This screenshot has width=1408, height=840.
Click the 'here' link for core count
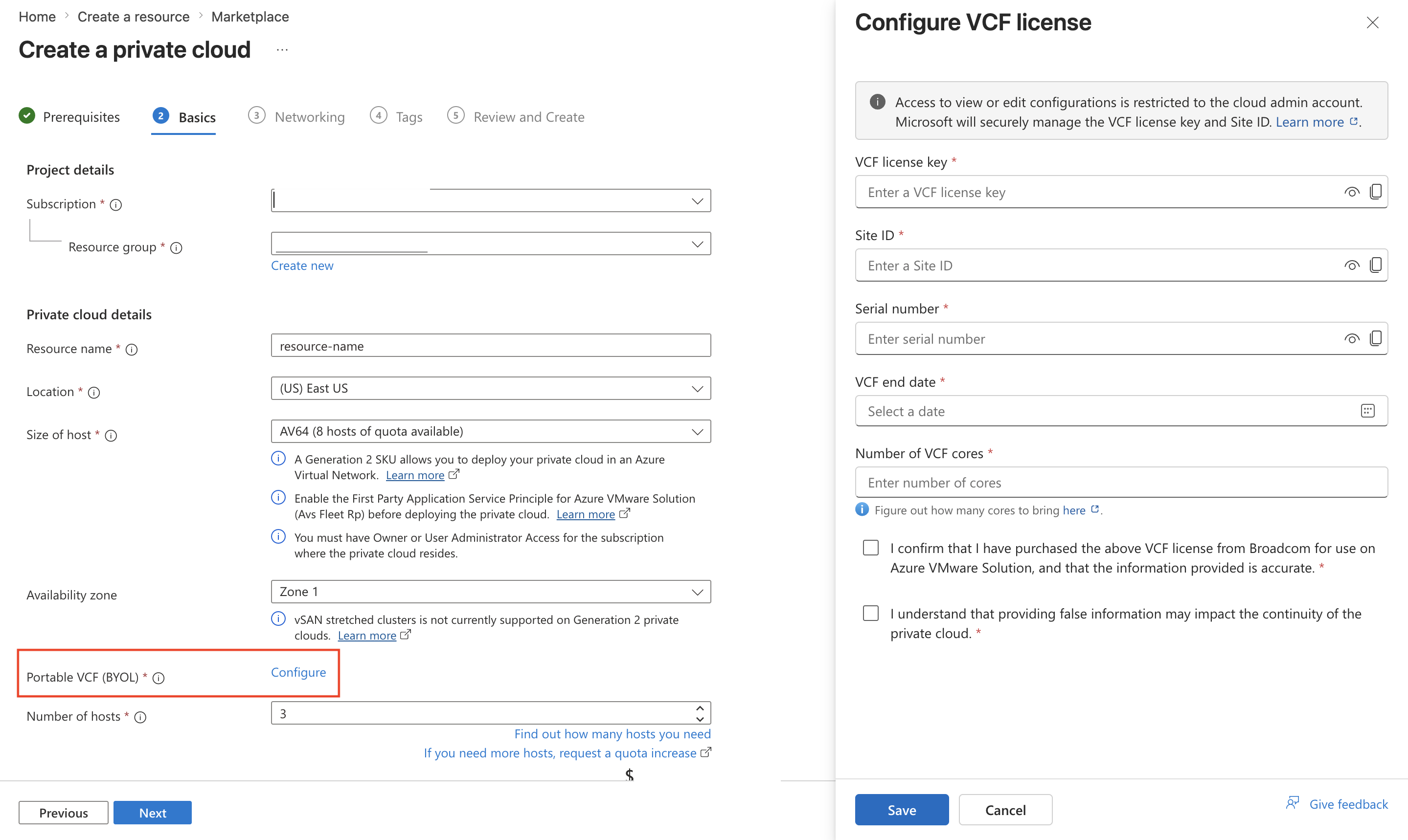(x=1074, y=510)
